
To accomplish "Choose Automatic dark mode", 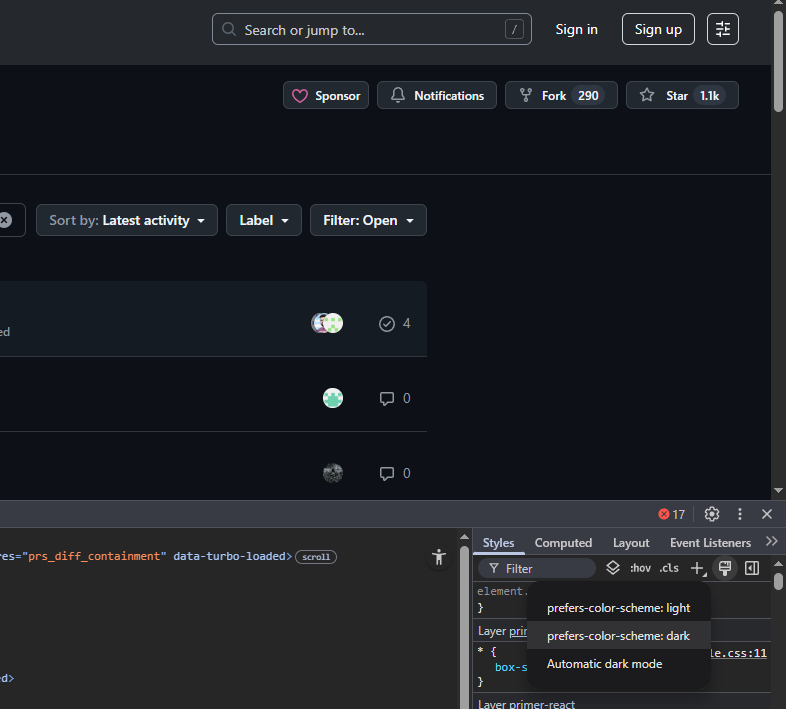I will pyautogui.click(x=619, y=664).
